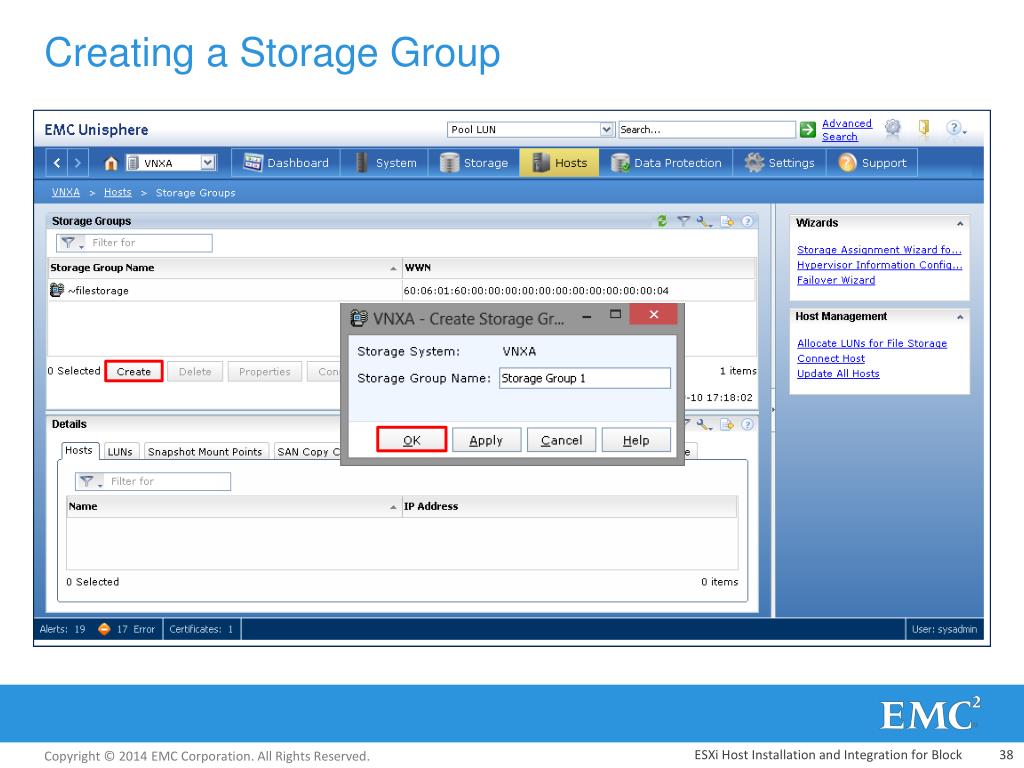
Task: Sort the Details table by Name column
Action: pyautogui.click(x=233, y=506)
